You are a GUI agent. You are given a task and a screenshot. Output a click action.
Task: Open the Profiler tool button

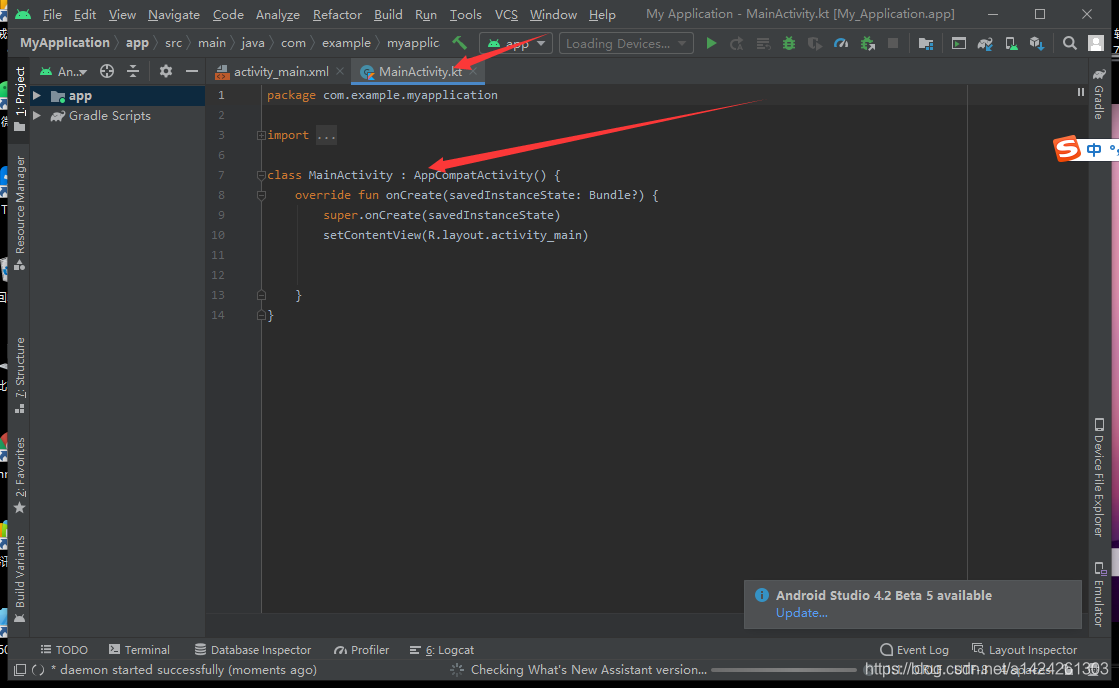361,649
